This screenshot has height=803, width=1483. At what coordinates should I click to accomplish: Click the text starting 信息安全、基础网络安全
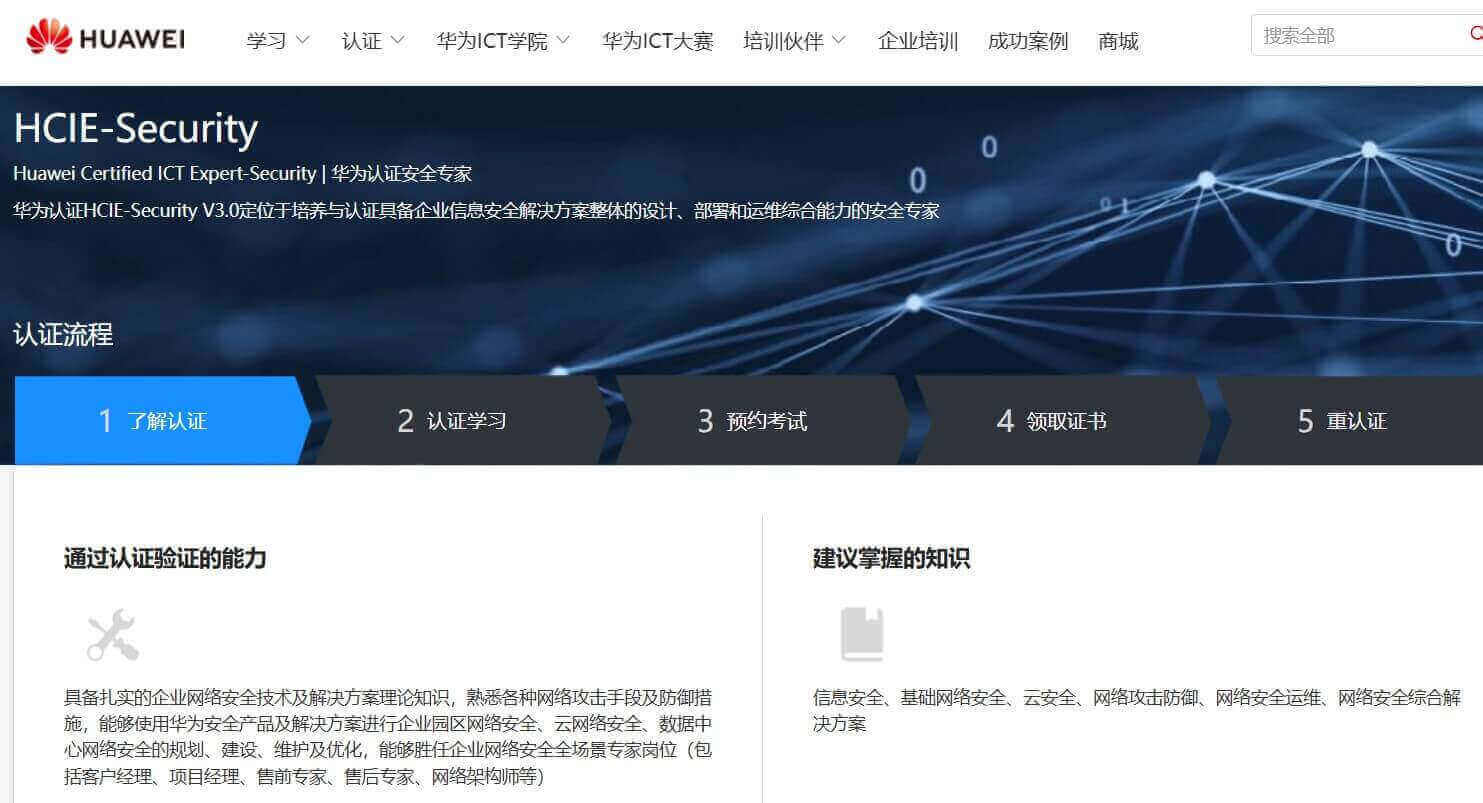pos(1137,710)
